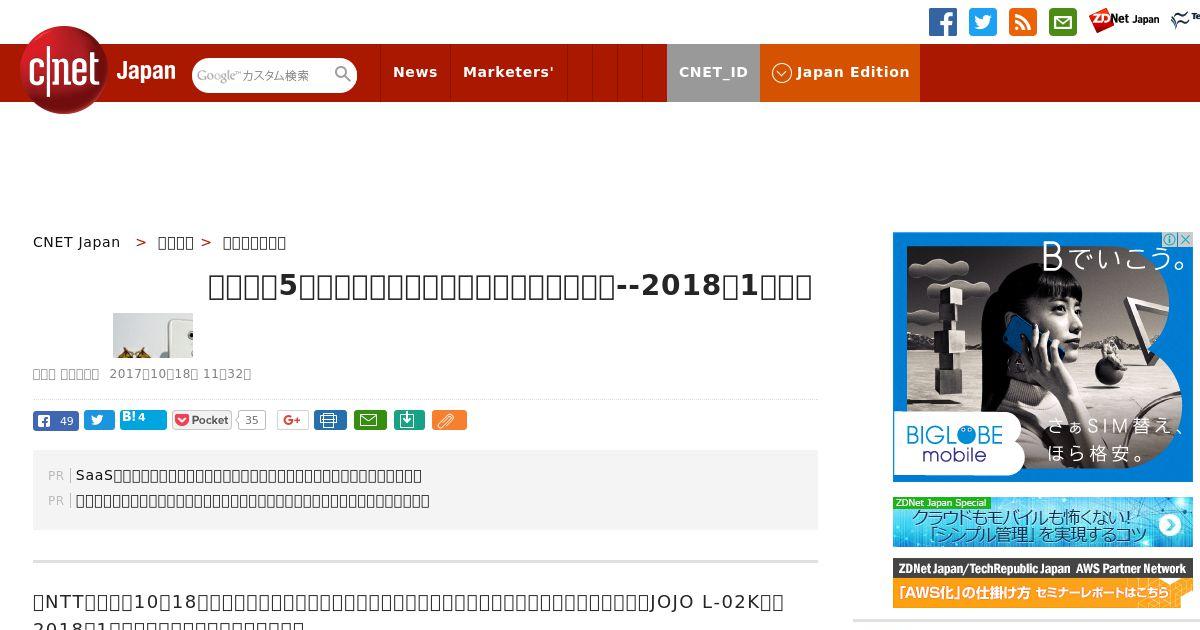Click the orange paperclip clip icon

(449, 420)
